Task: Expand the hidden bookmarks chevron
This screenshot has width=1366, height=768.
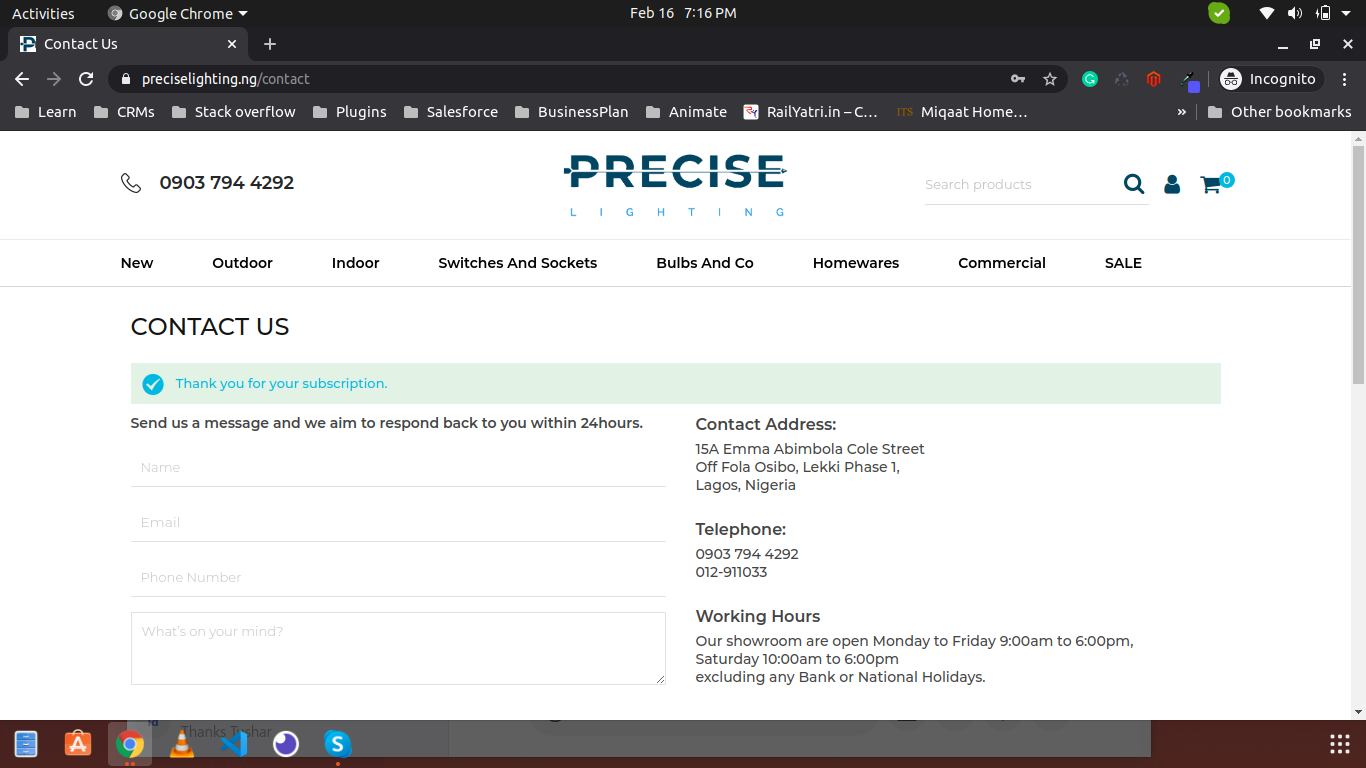Action: (1181, 112)
